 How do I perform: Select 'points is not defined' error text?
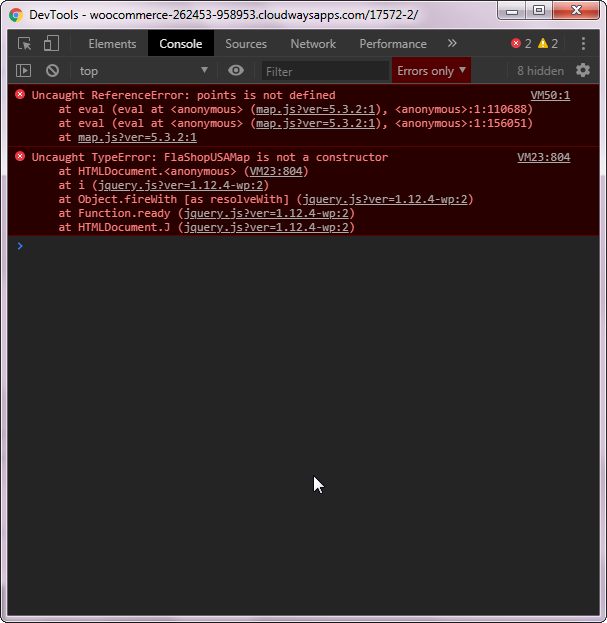pyautogui.click(x=266, y=95)
